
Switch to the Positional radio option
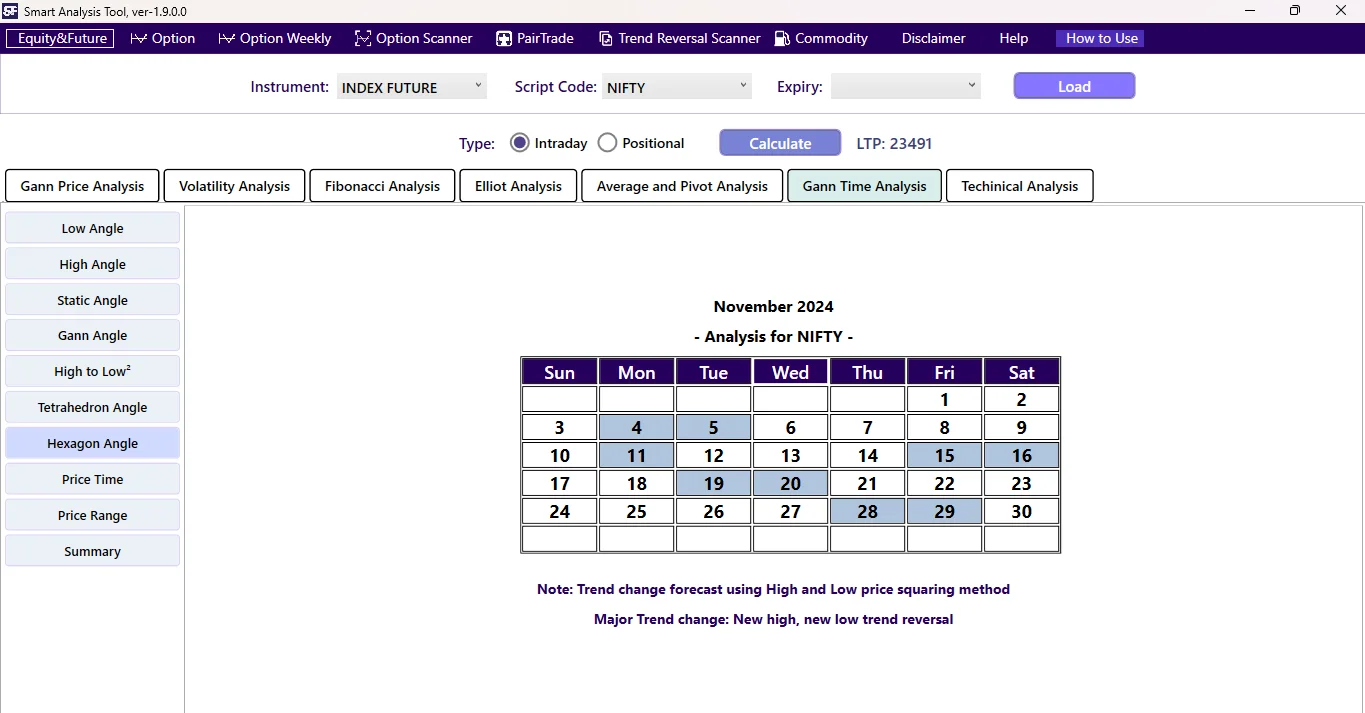point(607,142)
